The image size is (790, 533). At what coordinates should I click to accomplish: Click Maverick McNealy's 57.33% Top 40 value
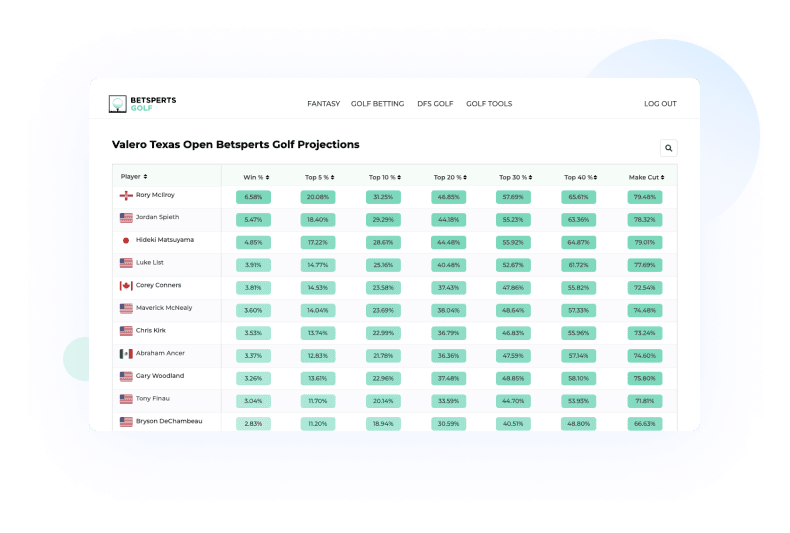(x=578, y=310)
